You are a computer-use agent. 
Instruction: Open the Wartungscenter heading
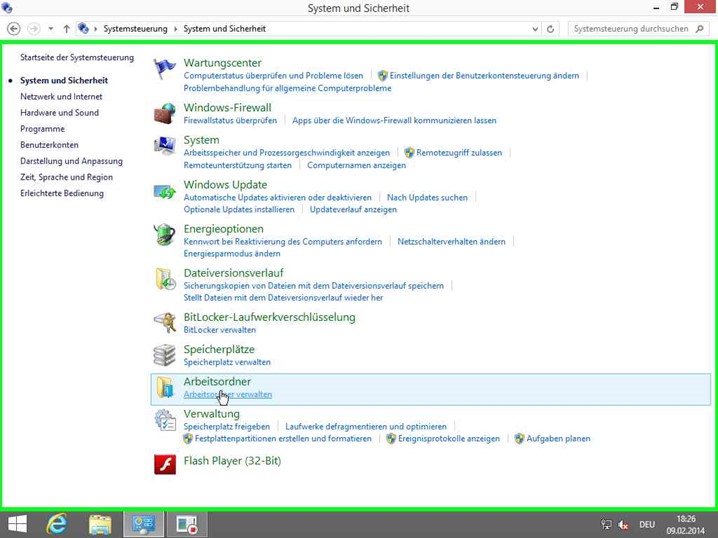(223, 63)
